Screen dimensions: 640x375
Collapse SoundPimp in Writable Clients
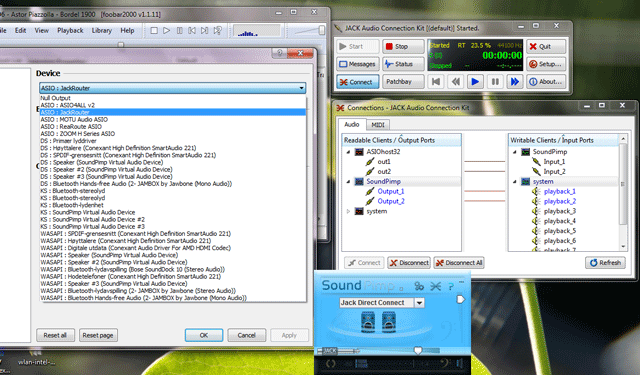coord(515,152)
